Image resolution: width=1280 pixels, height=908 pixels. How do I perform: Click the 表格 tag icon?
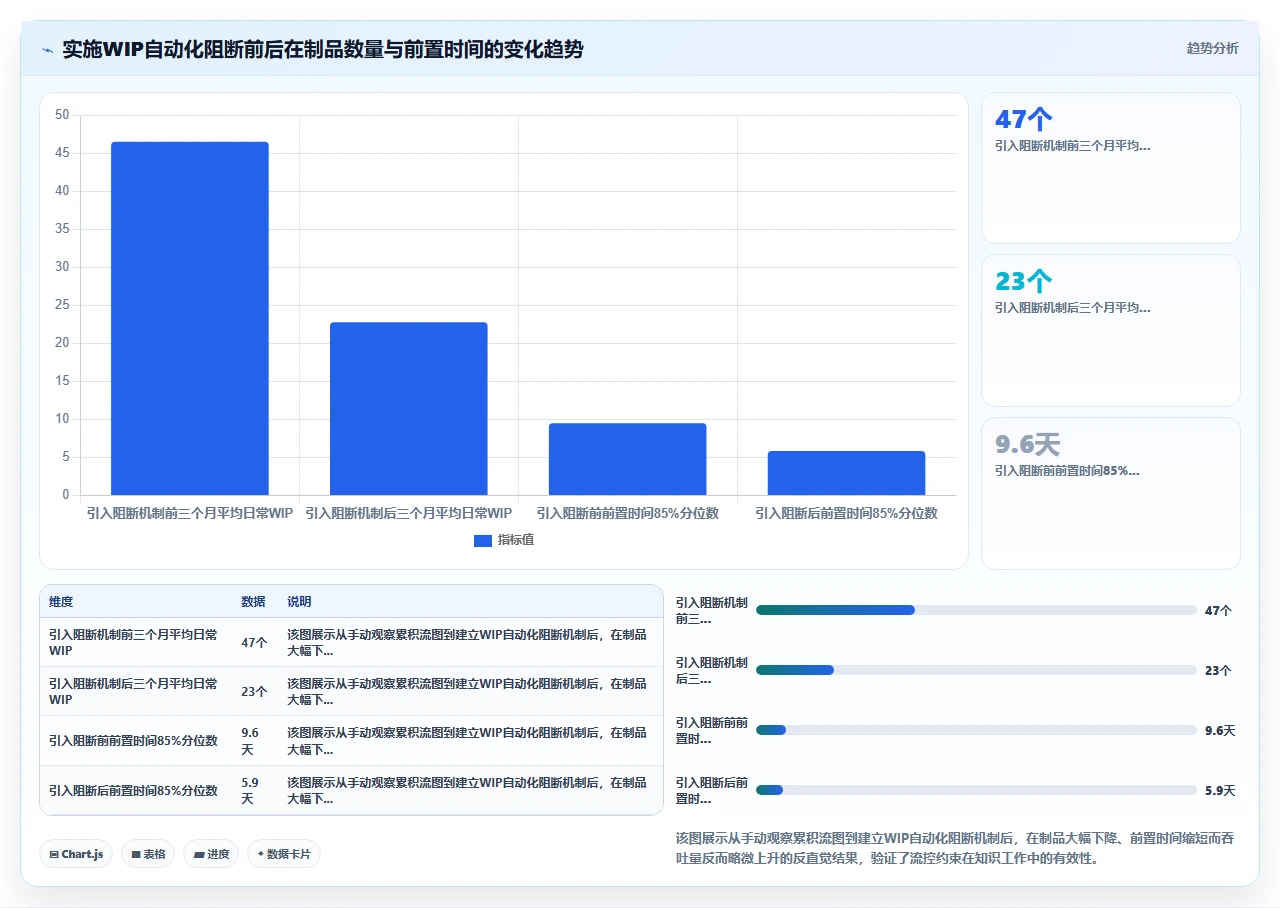pos(136,854)
